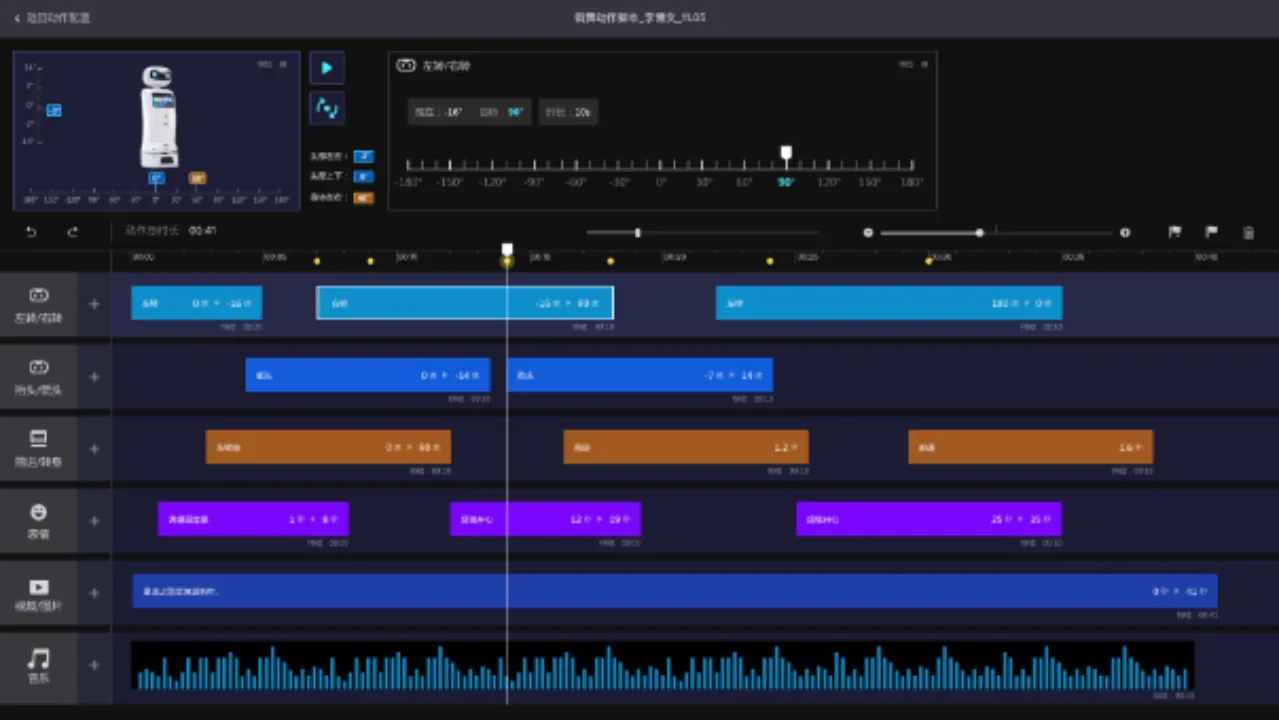Add a clip to the expression track
This screenshot has width=1279, height=720.
(x=94, y=521)
